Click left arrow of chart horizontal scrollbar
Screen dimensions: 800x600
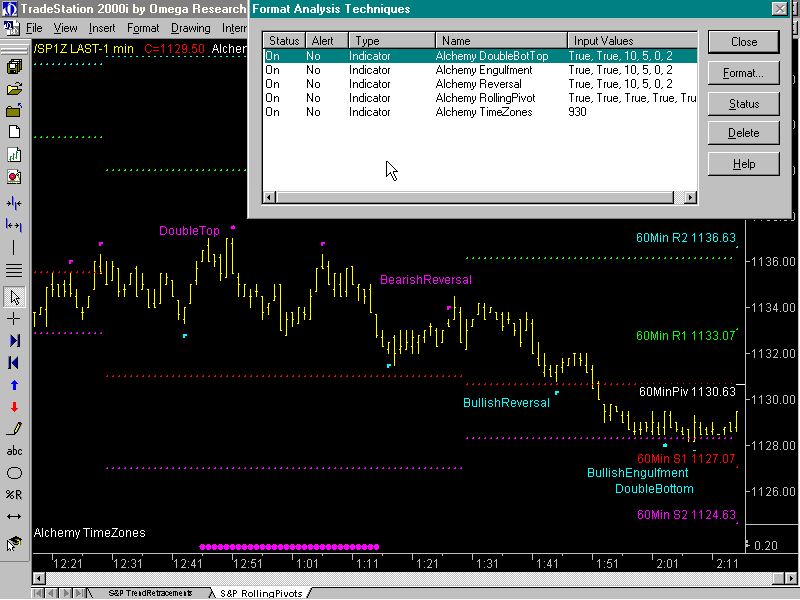click(39, 579)
